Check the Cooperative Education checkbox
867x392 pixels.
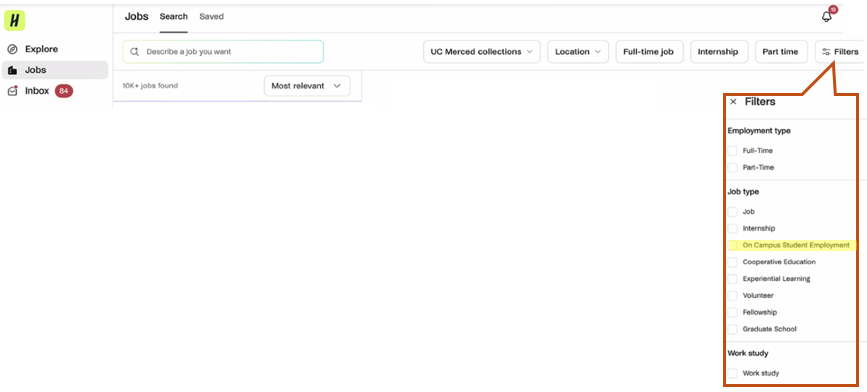coord(733,262)
